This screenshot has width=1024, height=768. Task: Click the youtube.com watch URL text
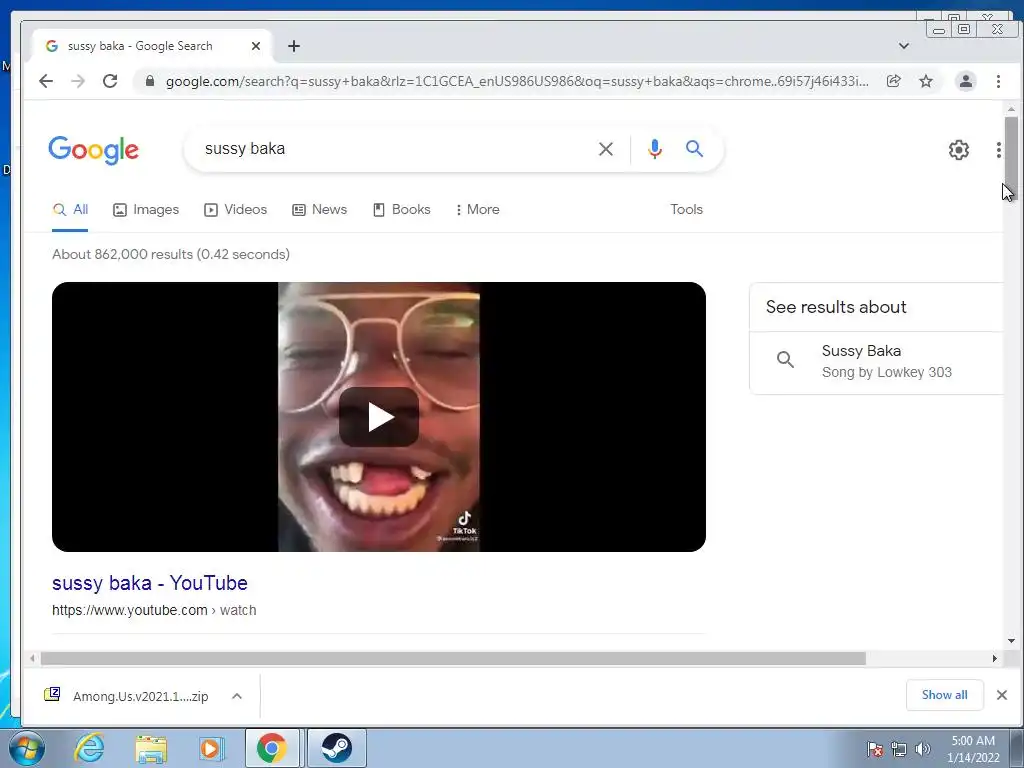click(154, 610)
